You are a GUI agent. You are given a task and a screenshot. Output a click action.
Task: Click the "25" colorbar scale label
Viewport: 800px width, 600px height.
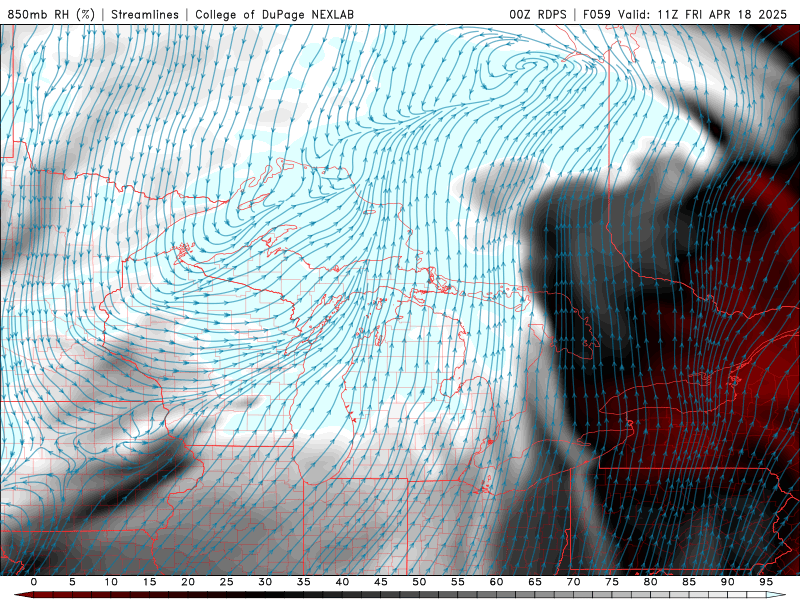click(227, 582)
